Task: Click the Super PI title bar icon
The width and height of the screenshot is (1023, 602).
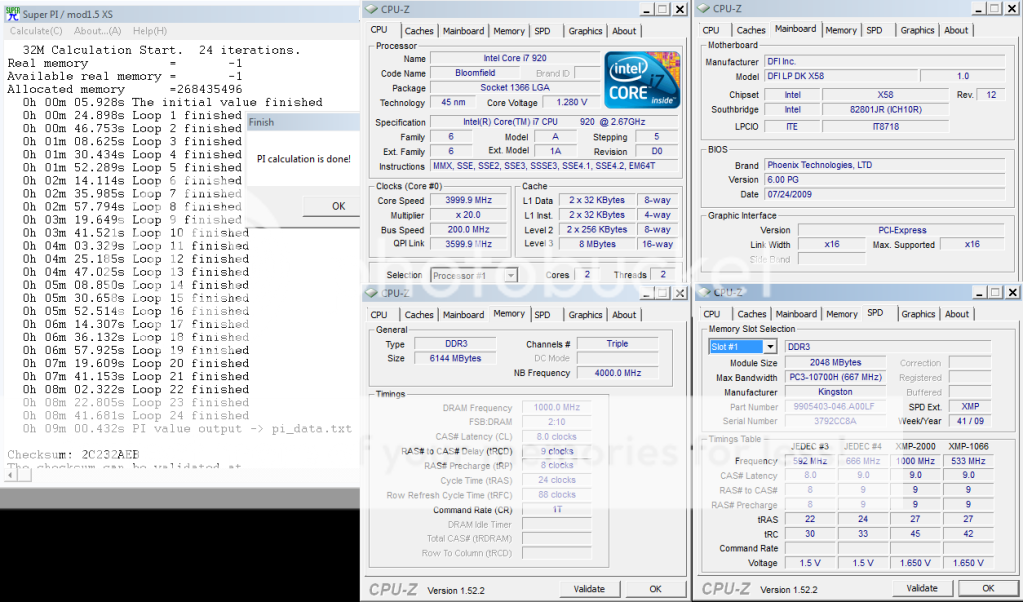Action: [x=11, y=15]
